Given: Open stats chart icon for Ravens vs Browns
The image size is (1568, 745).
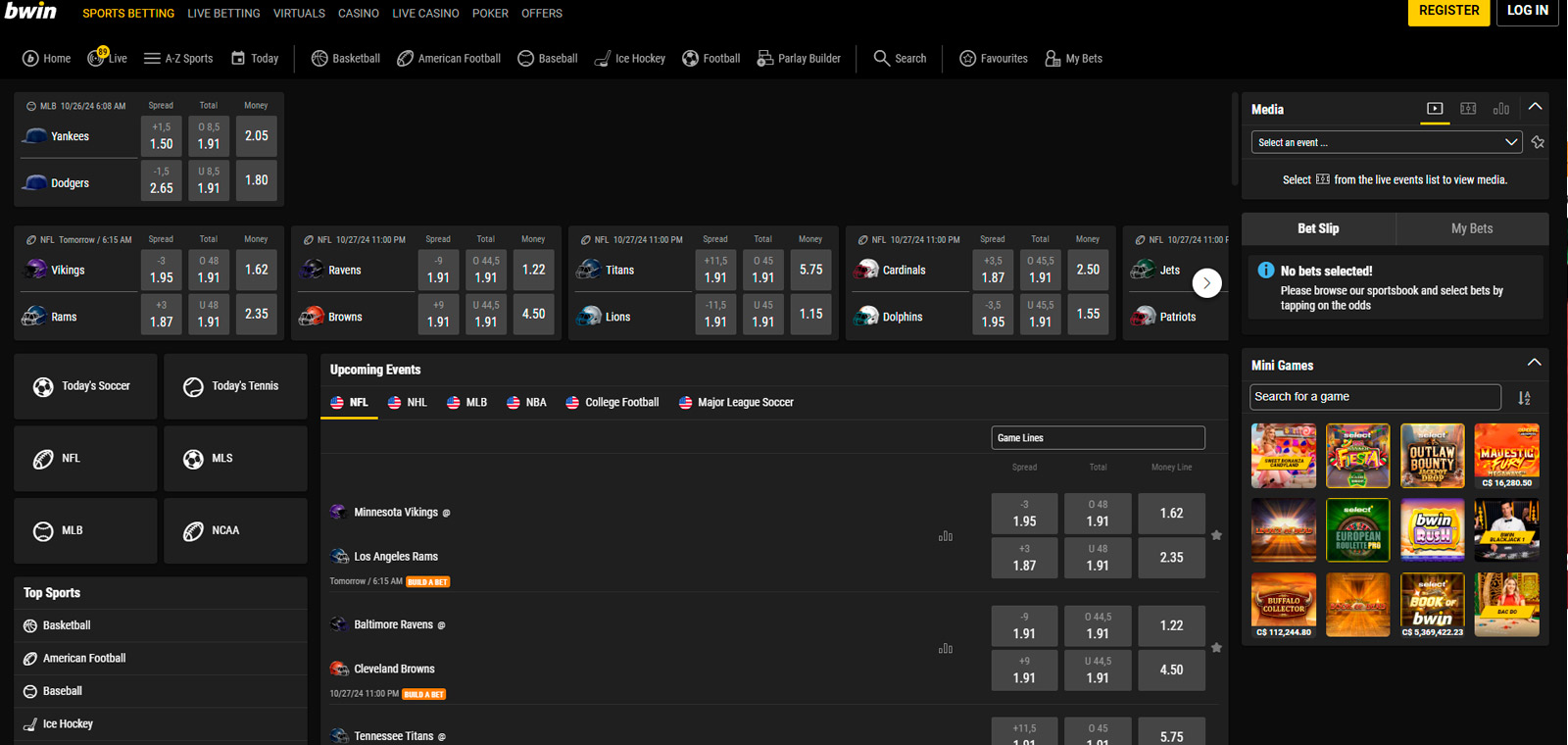Looking at the screenshot, I should [x=946, y=649].
